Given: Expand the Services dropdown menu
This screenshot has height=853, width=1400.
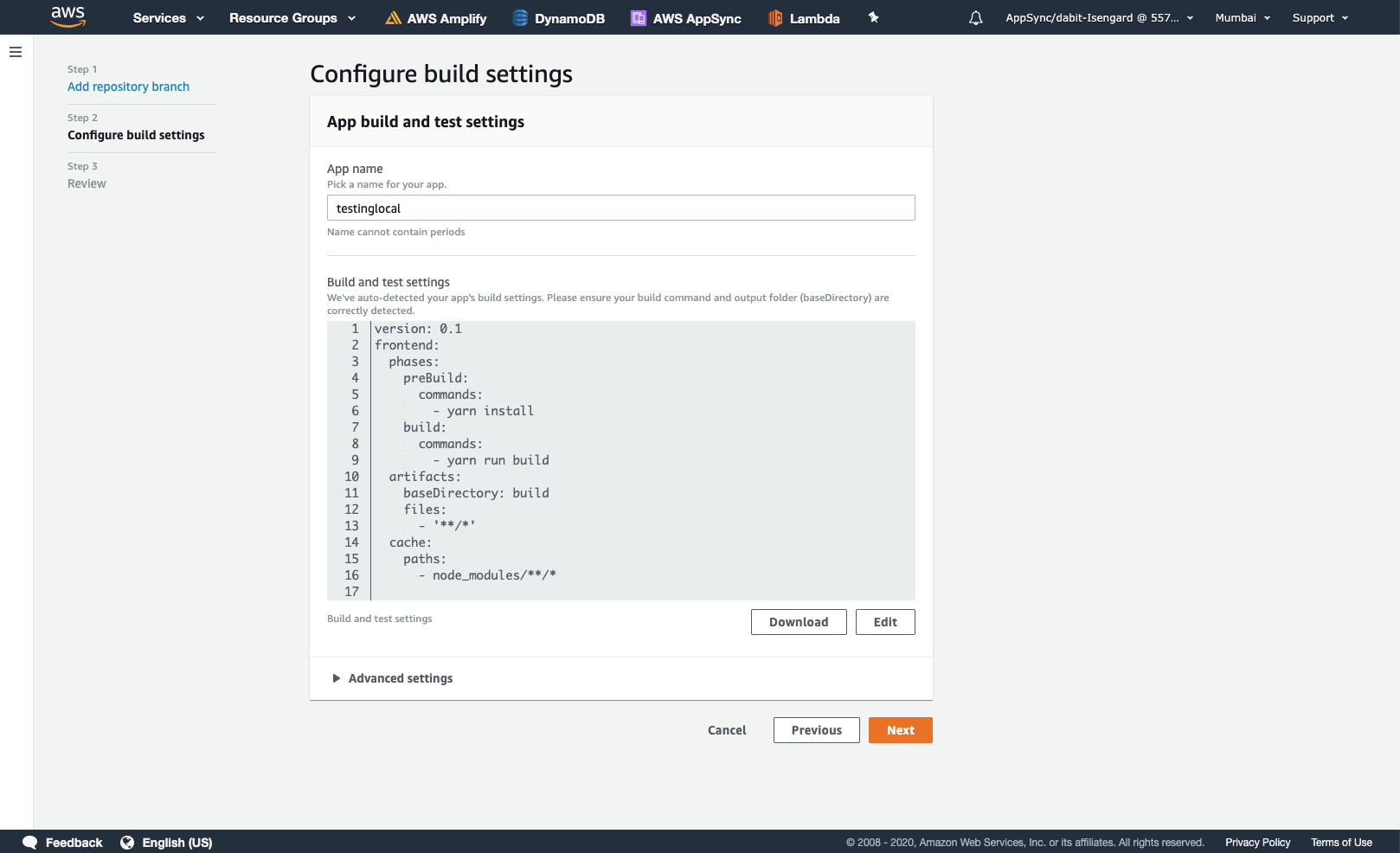Looking at the screenshot, I should [169, 18].
